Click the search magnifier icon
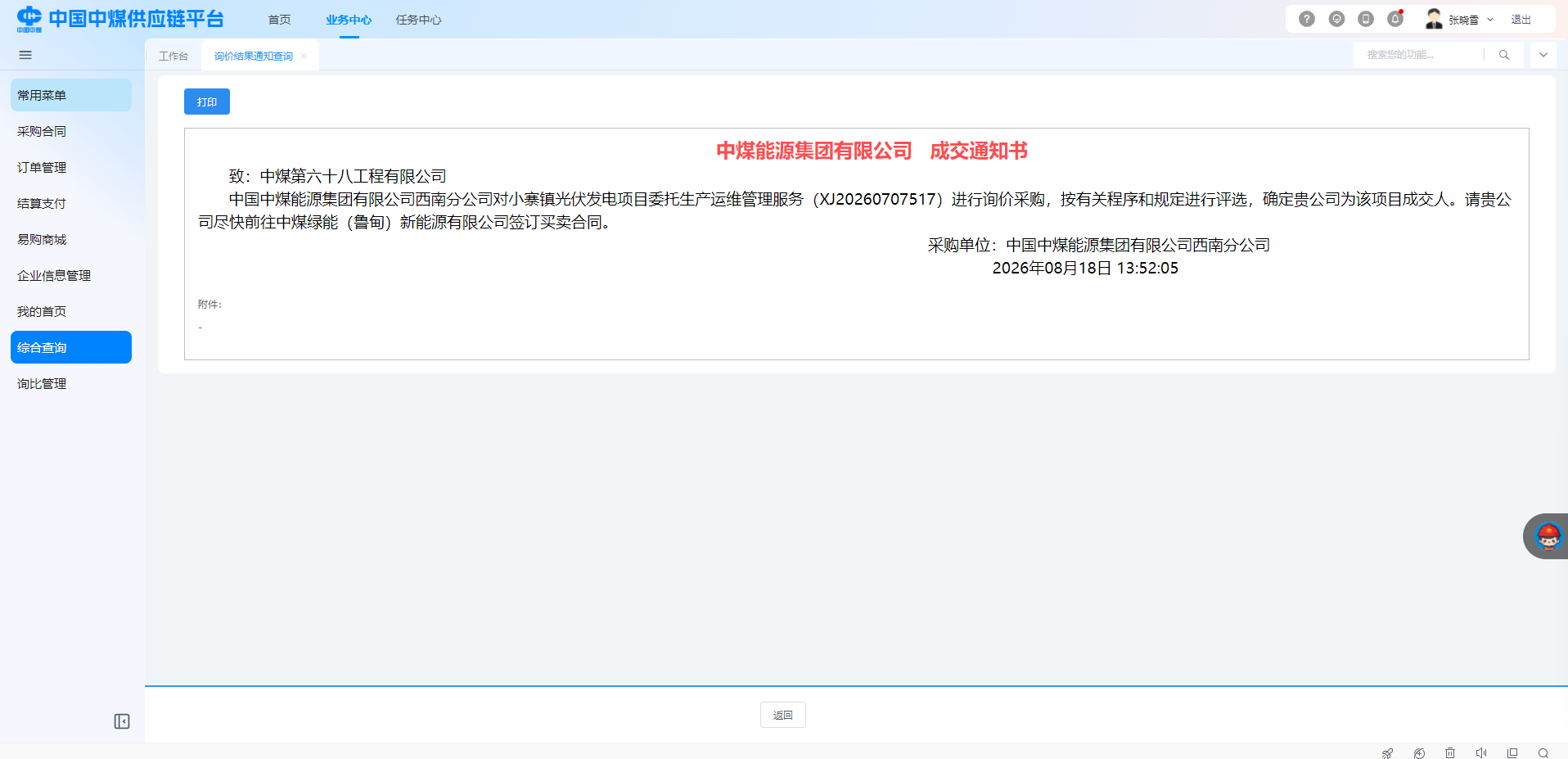 [x=1503, y=55]
